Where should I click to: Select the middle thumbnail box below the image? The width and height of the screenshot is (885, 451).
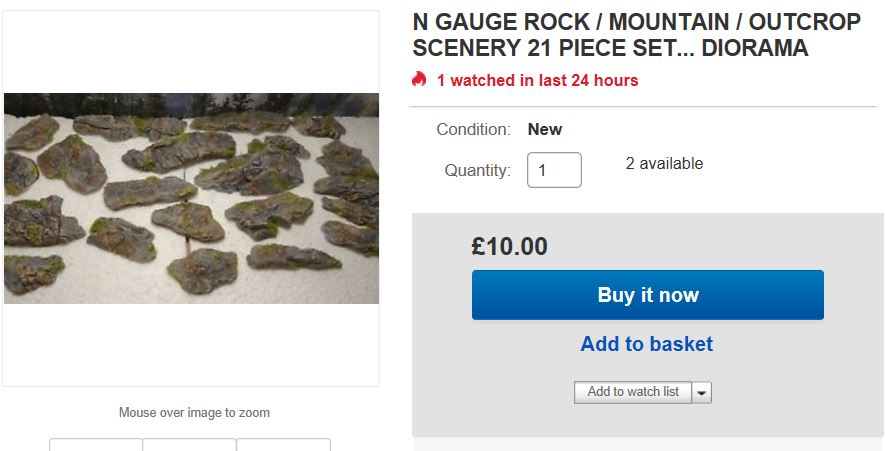pos(189,445)
